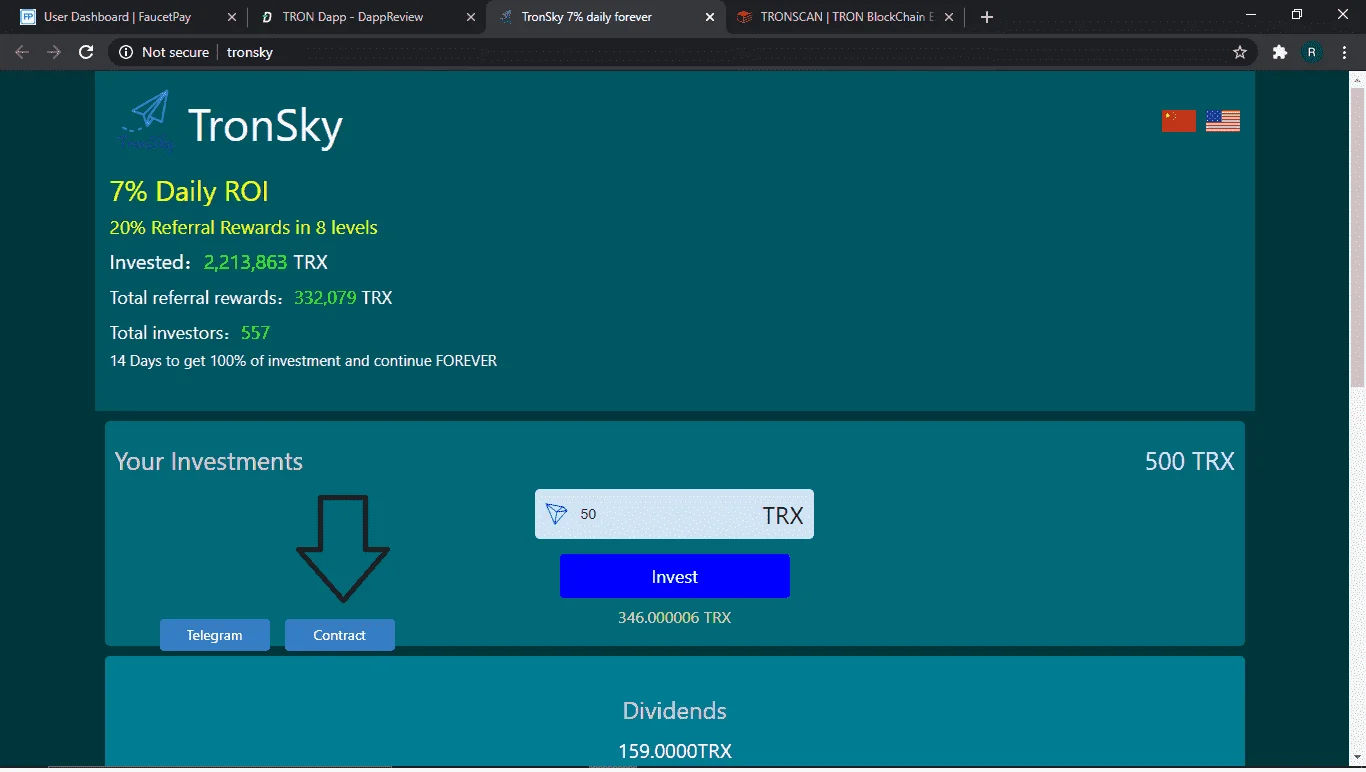Minimize the Chrome window

pos(1251,14)
